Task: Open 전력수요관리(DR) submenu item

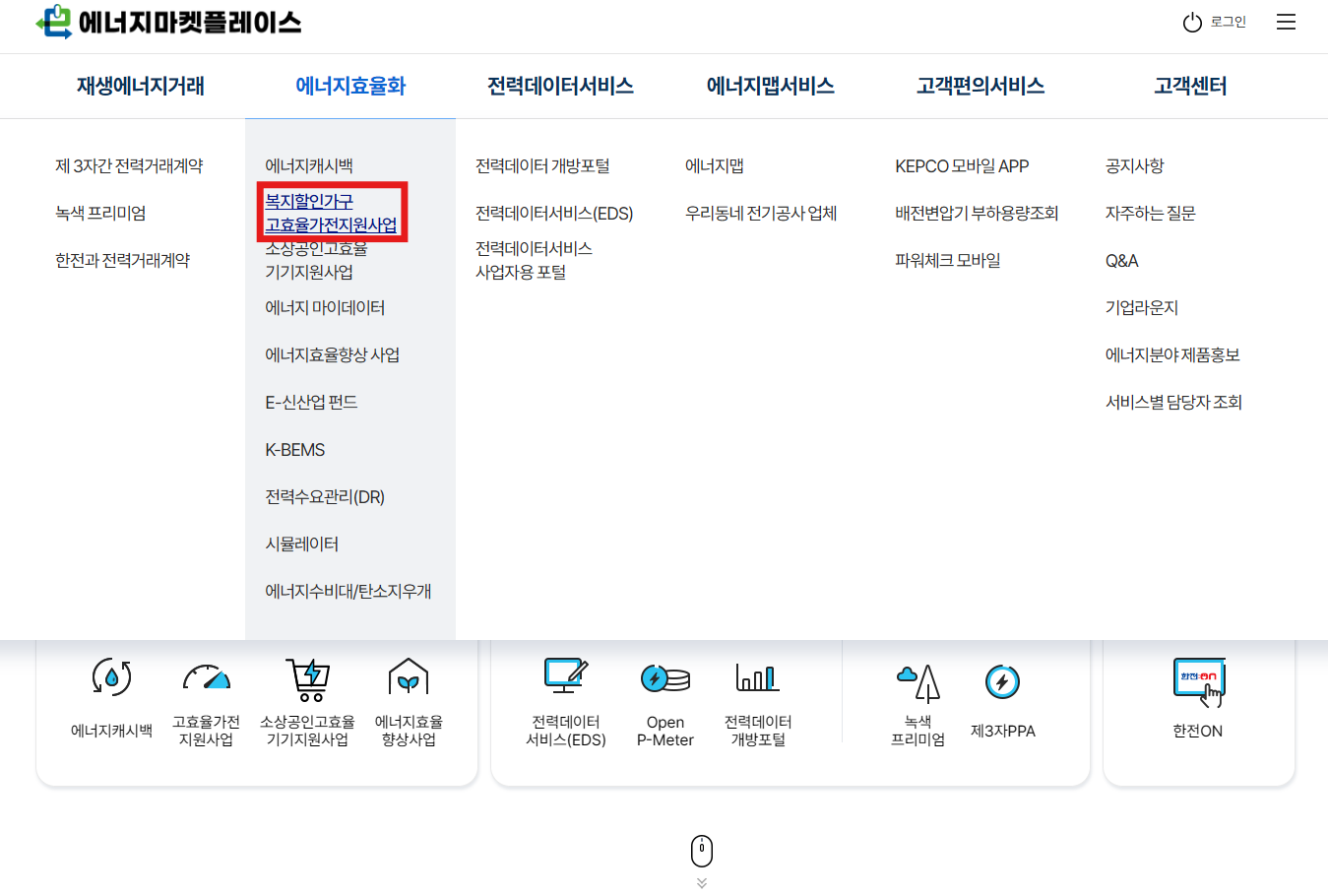Action: (325, 497)
